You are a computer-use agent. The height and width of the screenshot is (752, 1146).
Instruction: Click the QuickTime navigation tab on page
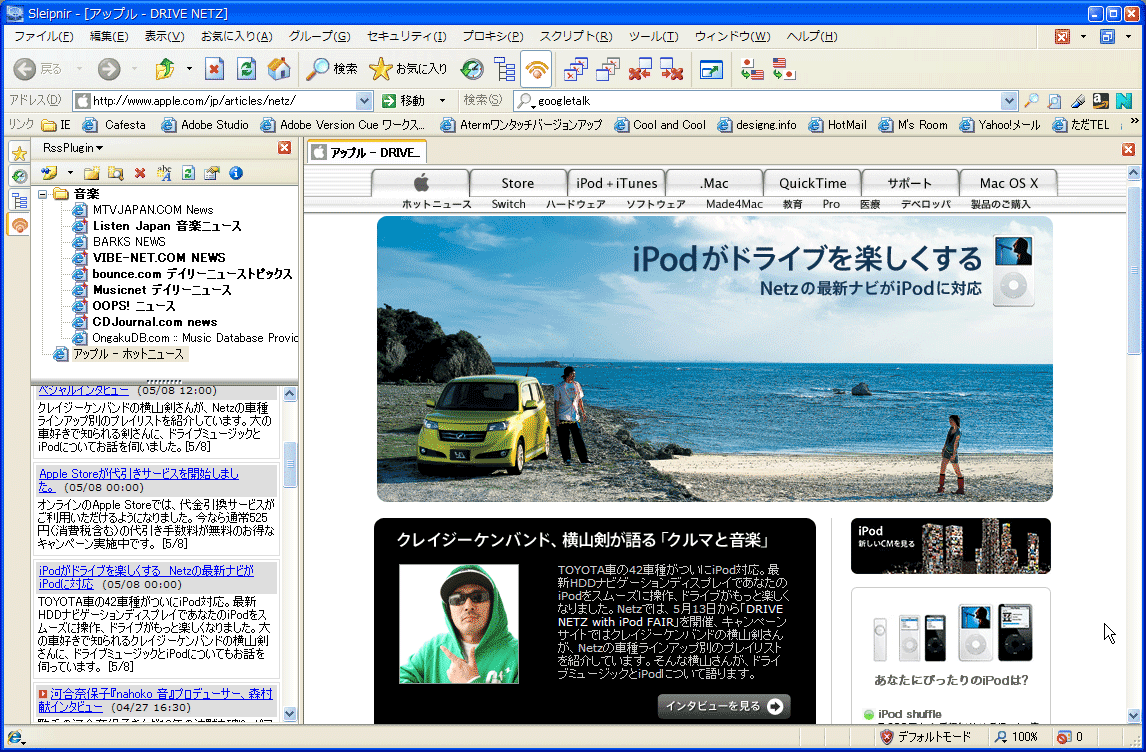click(813, 183)
